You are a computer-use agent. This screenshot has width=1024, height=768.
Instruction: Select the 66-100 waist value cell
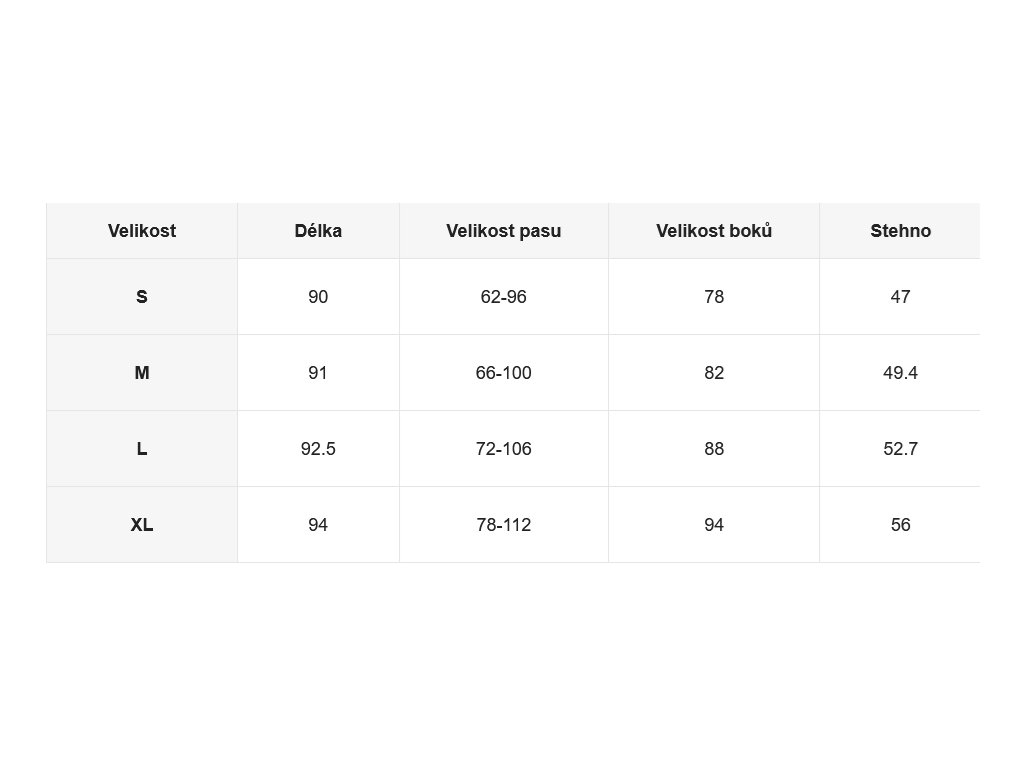[504, 373]
